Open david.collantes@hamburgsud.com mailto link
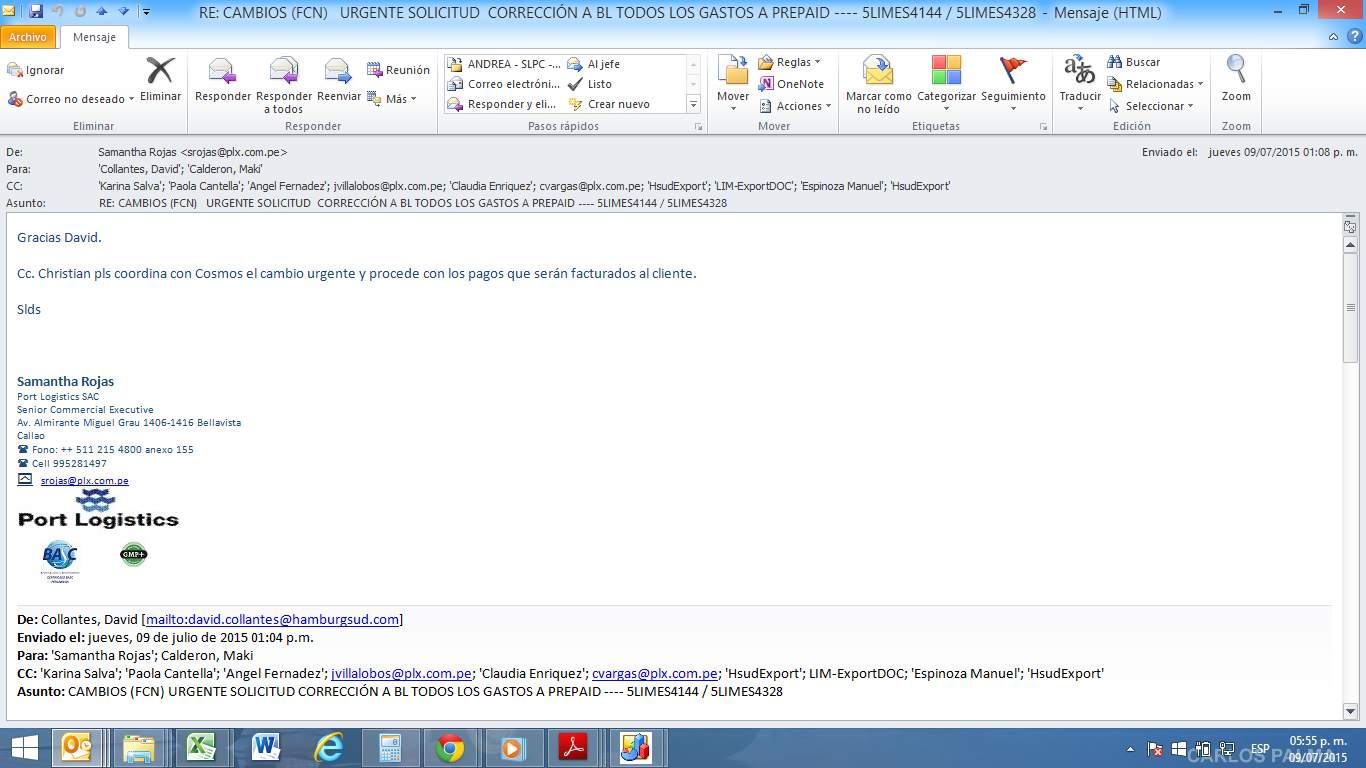This screenshot has width=1366, height=768. pos(272,620)
